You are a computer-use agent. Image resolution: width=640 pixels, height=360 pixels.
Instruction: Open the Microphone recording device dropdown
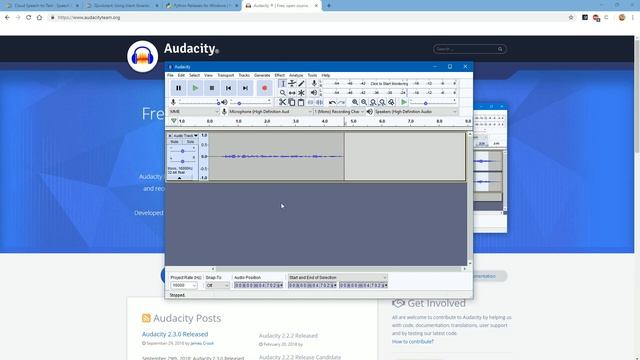270,111
